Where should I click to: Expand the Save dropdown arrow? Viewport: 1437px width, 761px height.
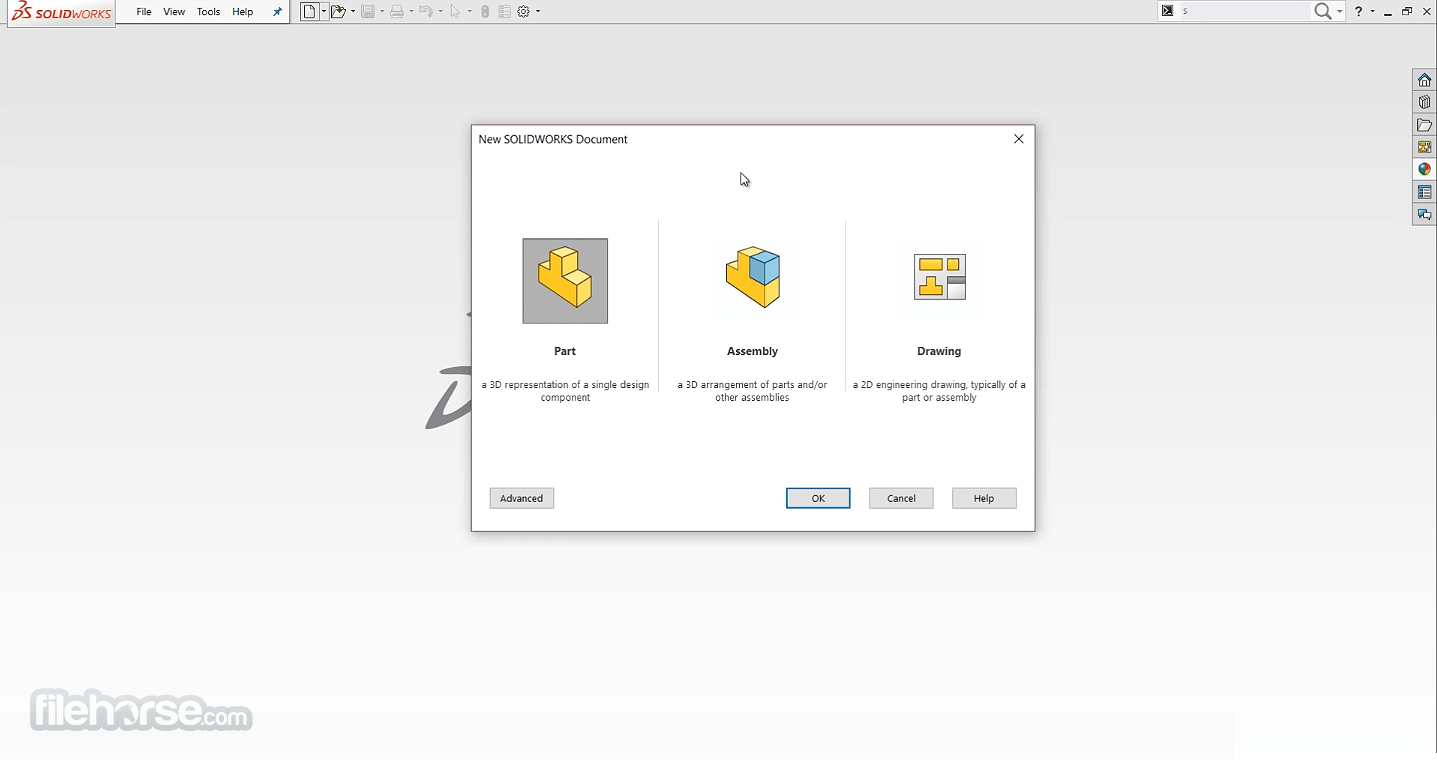382,12
